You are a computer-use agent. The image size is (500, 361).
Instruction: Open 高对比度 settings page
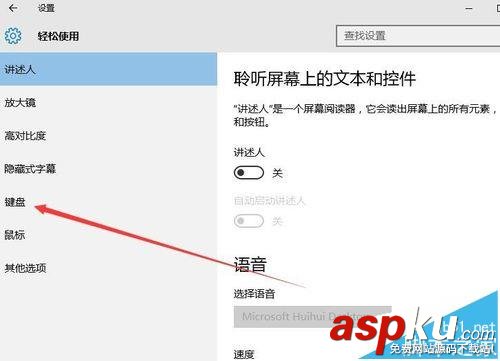point(108,136)
